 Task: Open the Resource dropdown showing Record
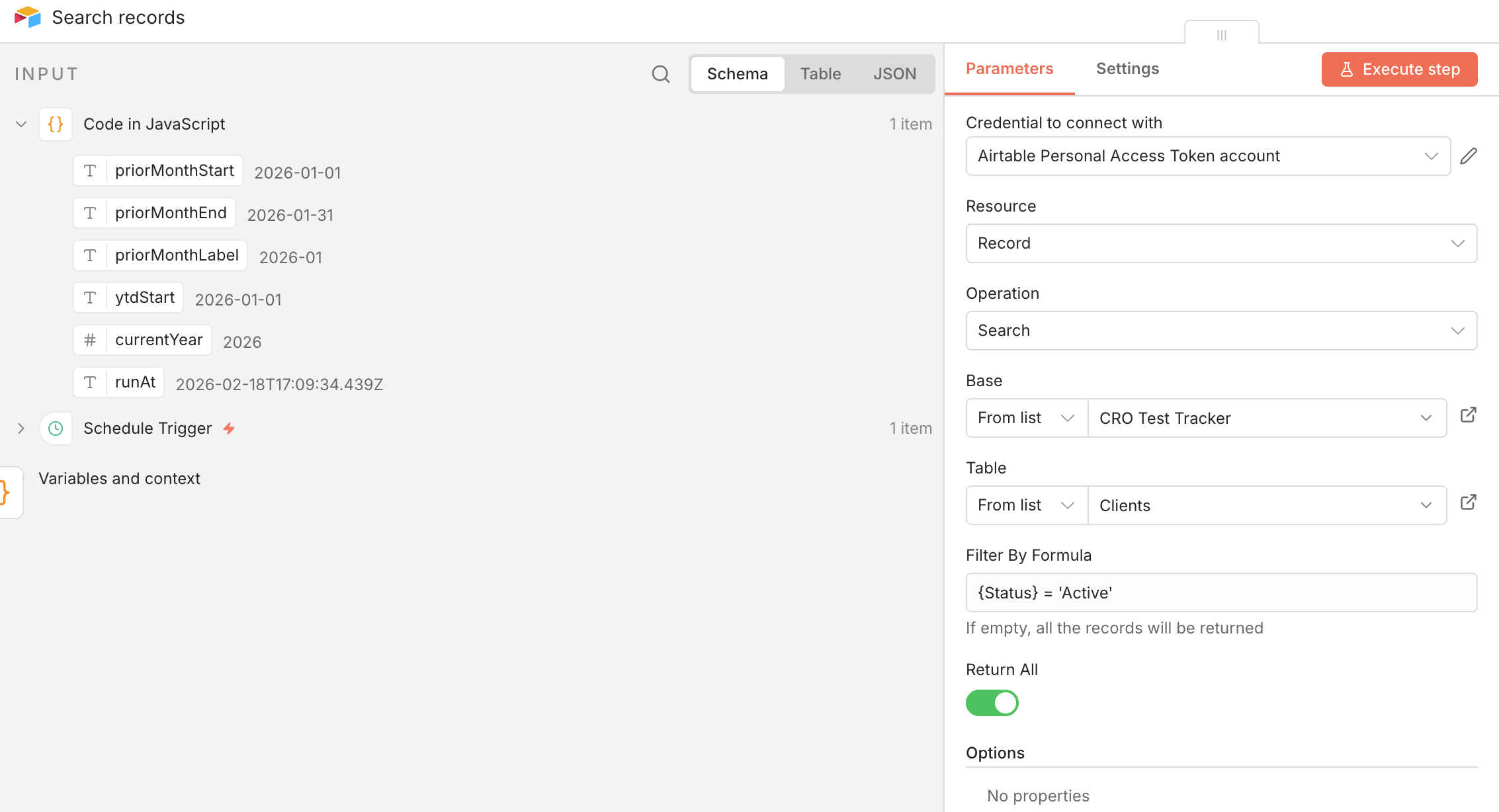coord(1221,243)
